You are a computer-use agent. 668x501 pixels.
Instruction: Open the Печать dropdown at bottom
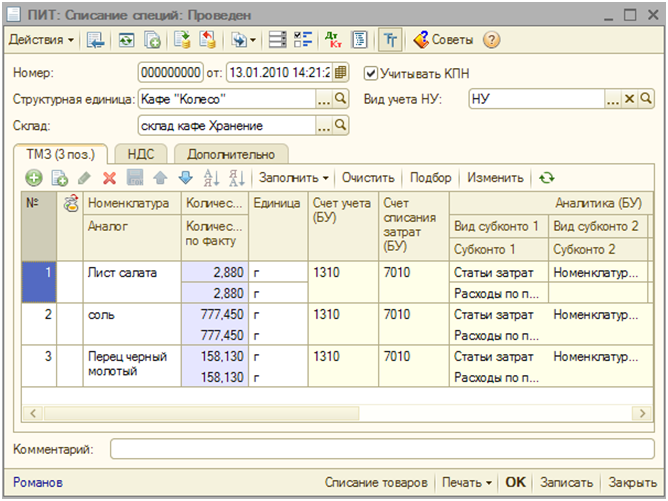click(468, 482)
